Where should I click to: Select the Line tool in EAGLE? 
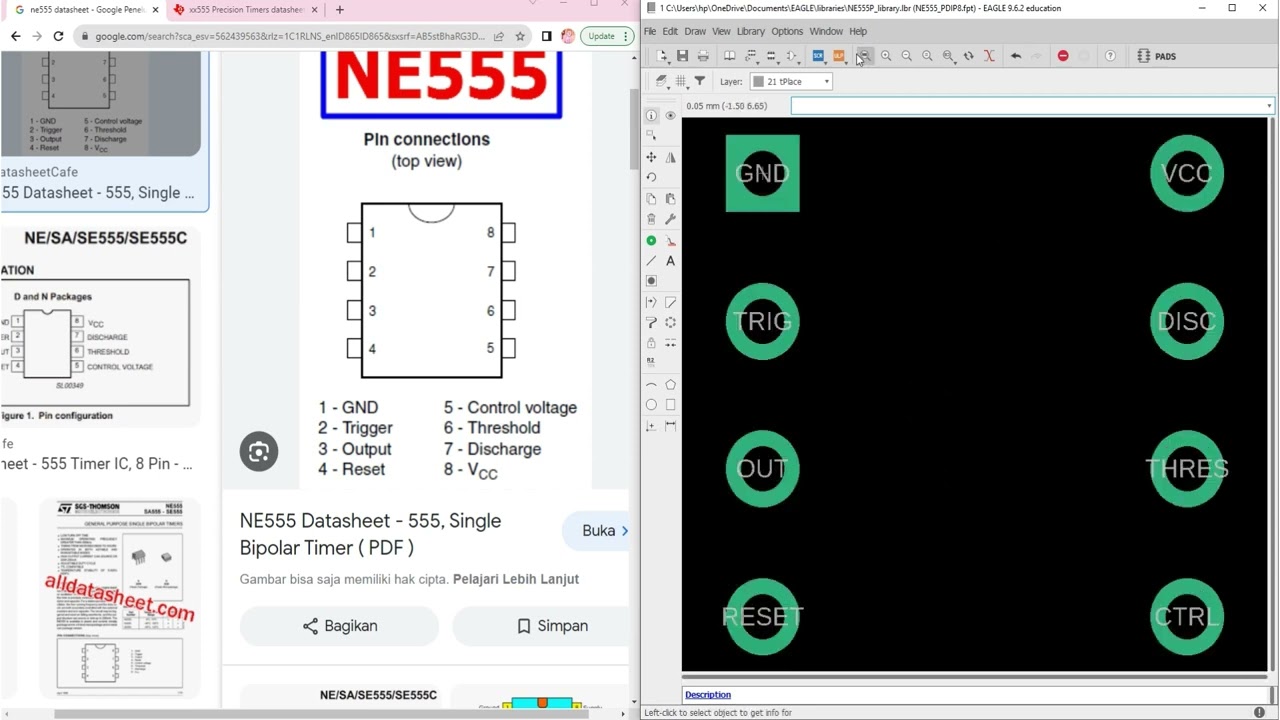[x=651, y=261]
